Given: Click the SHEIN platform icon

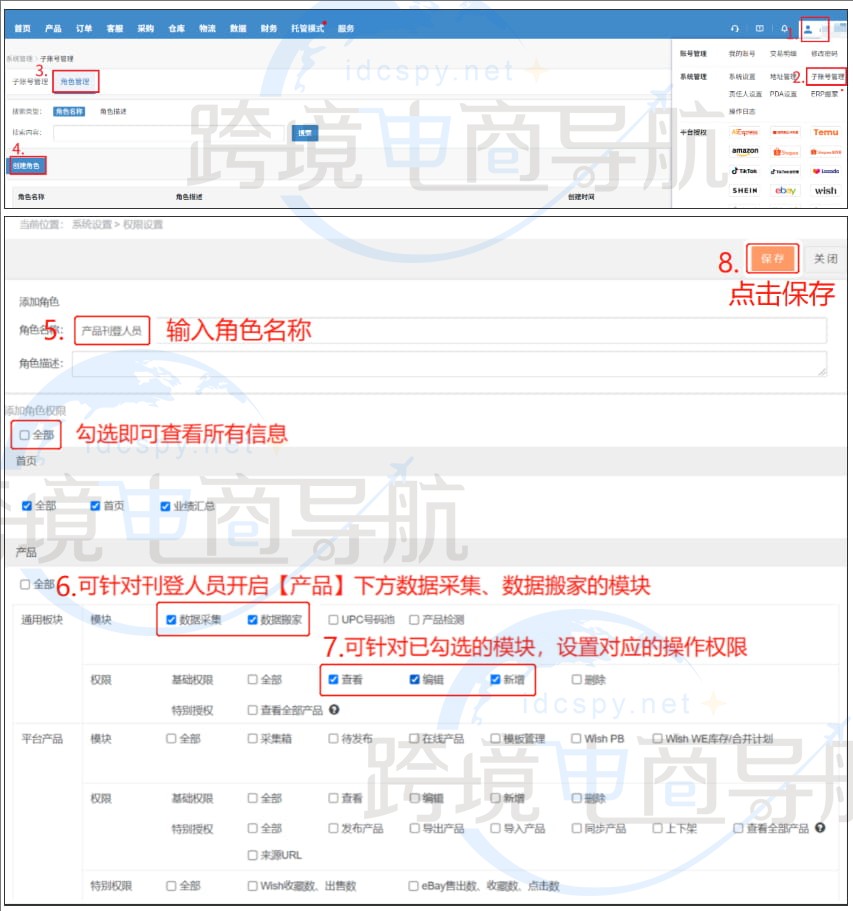Looking at the screenshot, I should click(x=745, y=190).
